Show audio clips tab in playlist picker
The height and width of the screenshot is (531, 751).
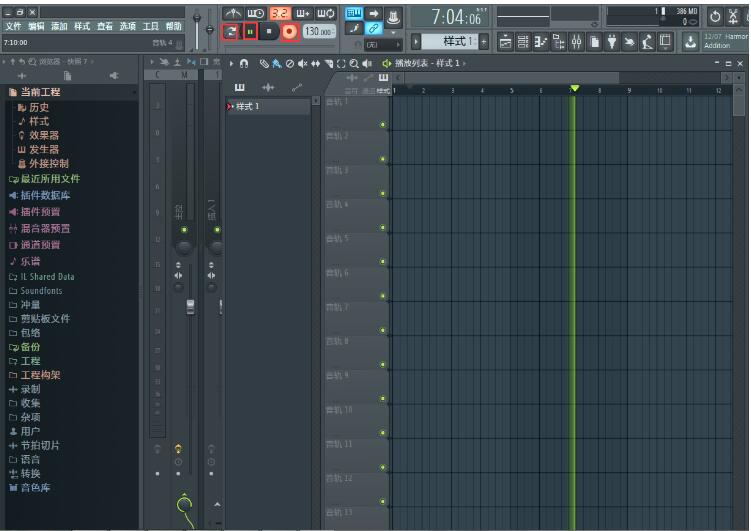click(x=268, y=87)
